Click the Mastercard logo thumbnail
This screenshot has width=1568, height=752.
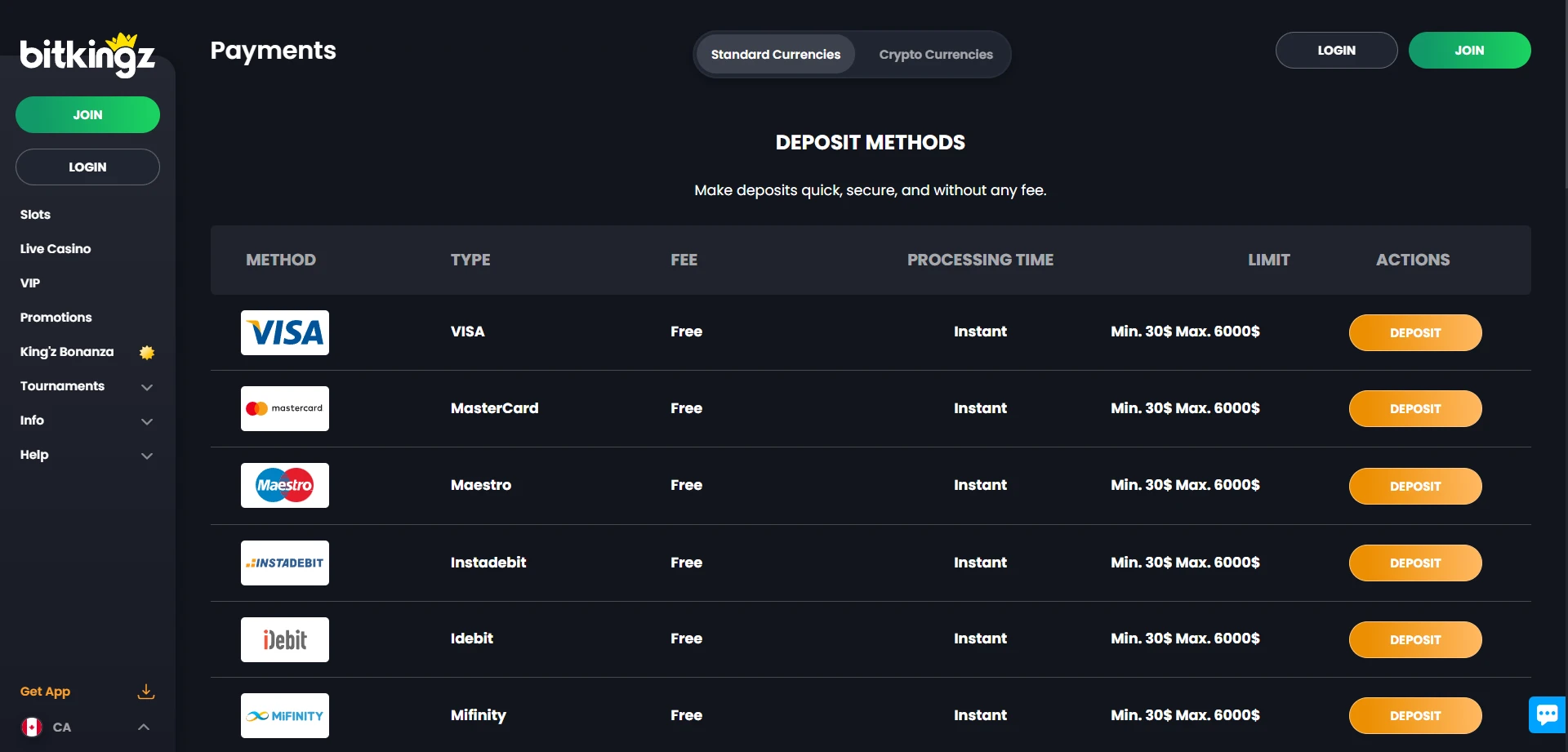285,408
